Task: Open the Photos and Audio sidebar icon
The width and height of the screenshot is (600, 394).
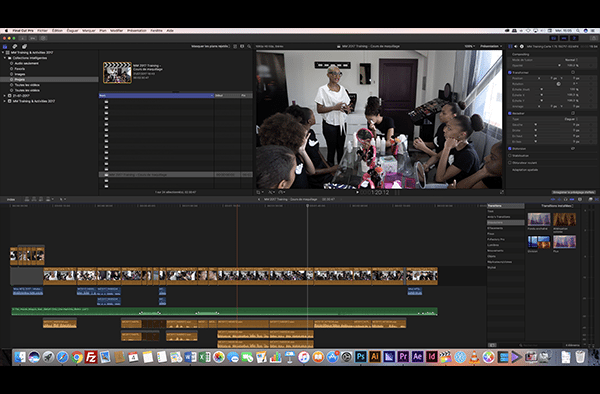Action: tap(15, 46)
